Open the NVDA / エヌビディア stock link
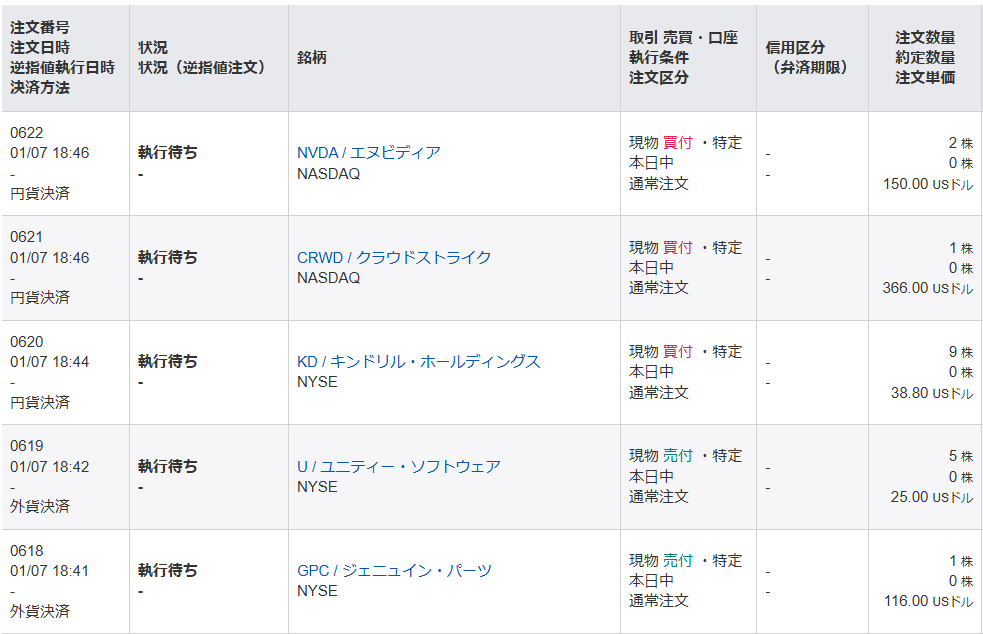 (369, 153)
